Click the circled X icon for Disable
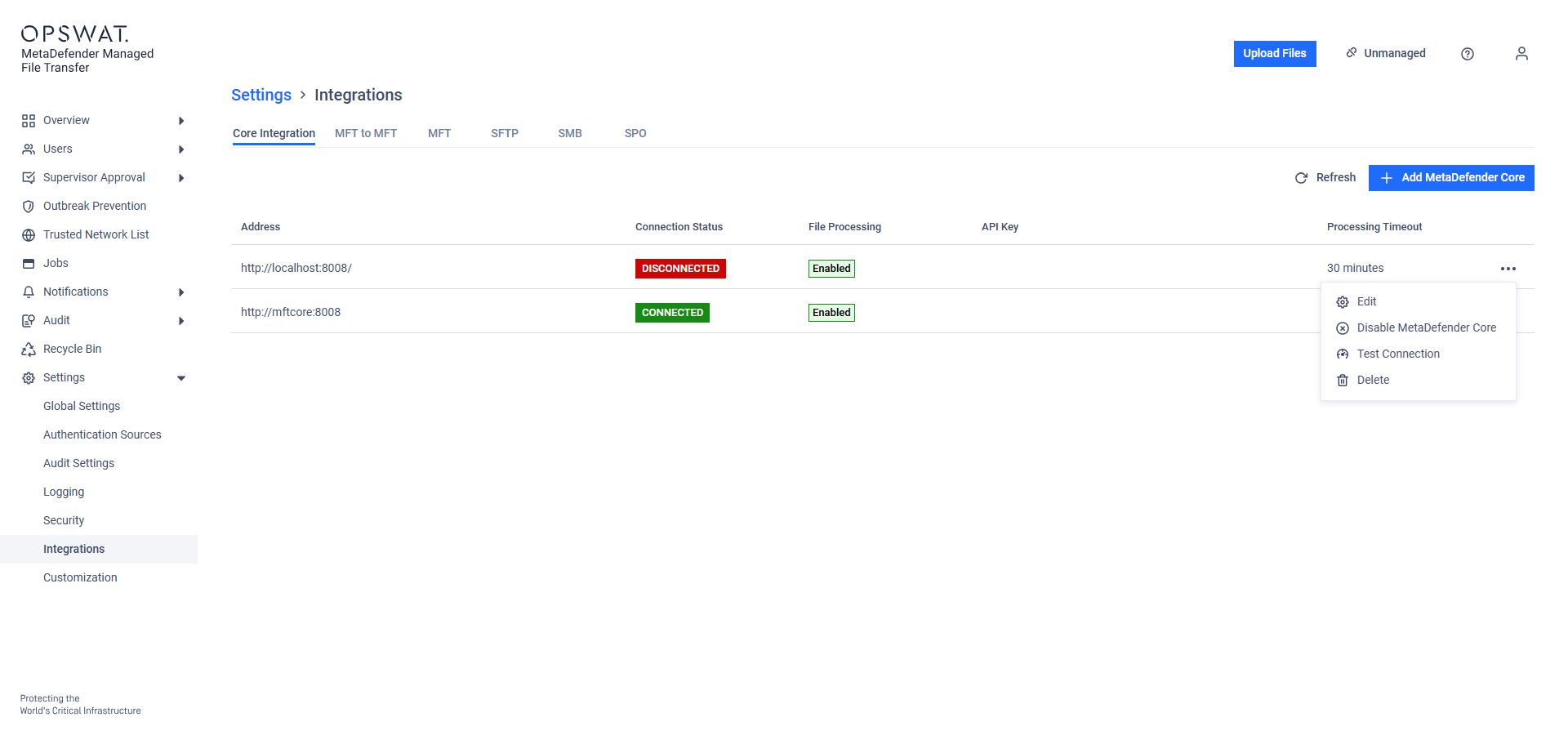The width and height of the screenshot is (1568, 744). coord(1343,328)
